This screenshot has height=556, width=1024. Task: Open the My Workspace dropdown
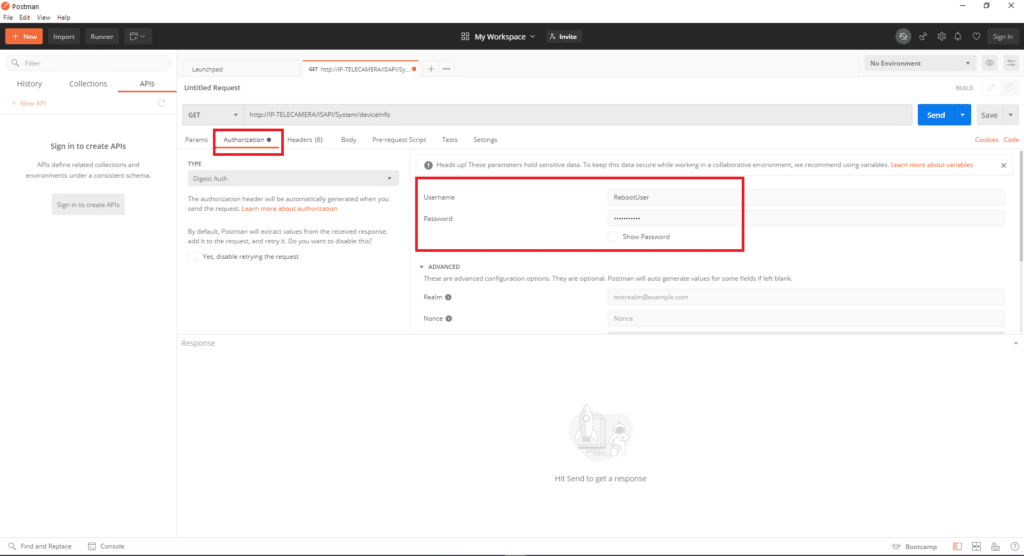[498, 37]
